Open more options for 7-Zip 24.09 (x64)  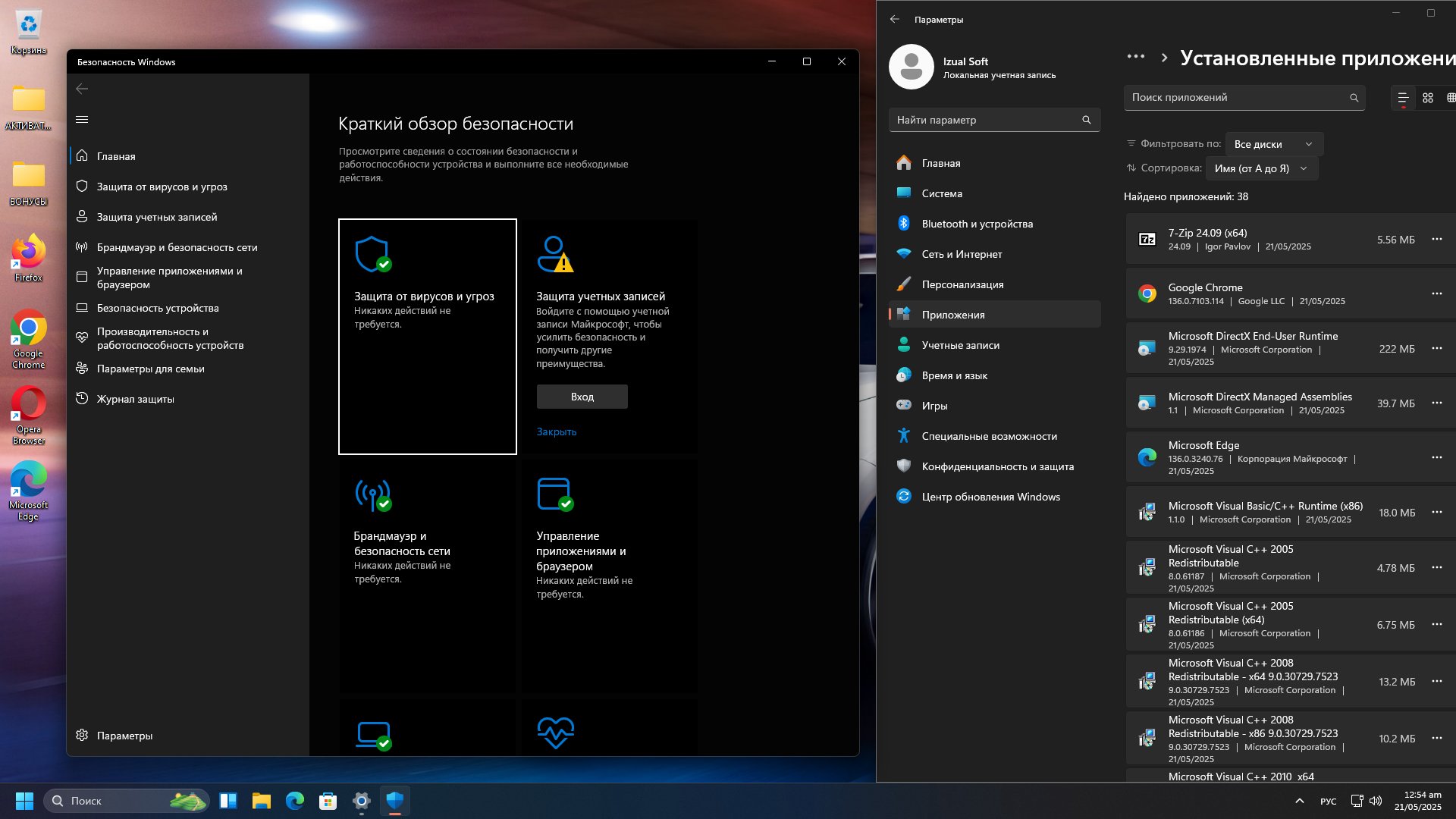(x=1436, y=239)
